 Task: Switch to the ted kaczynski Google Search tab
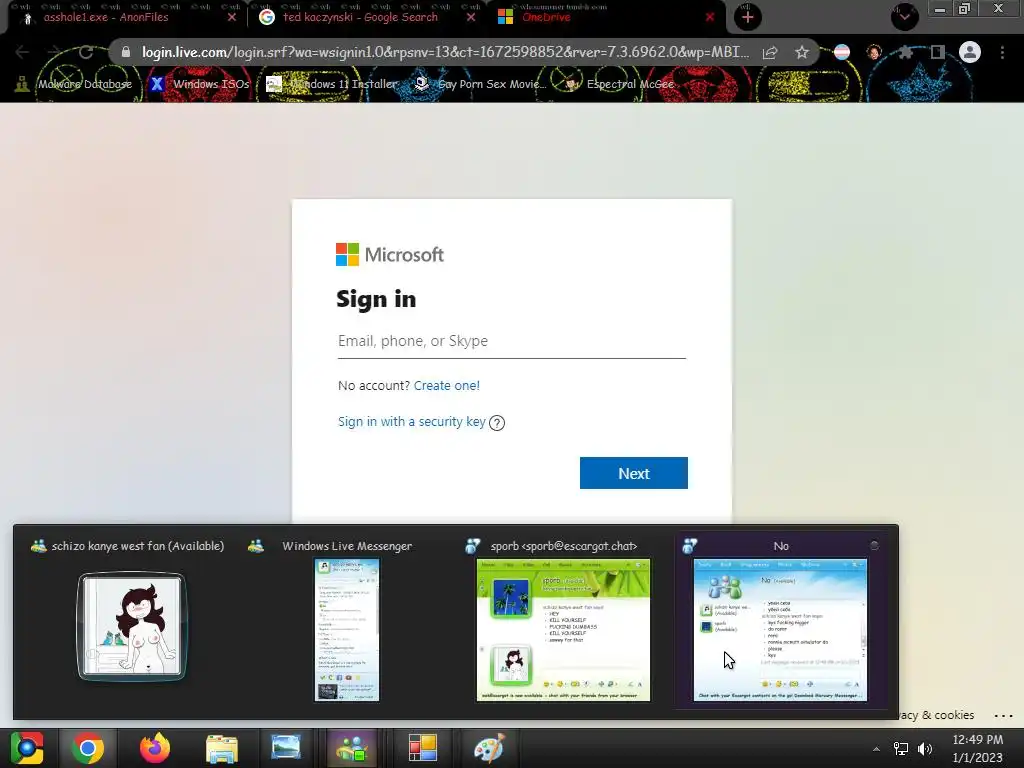(359, 18)
